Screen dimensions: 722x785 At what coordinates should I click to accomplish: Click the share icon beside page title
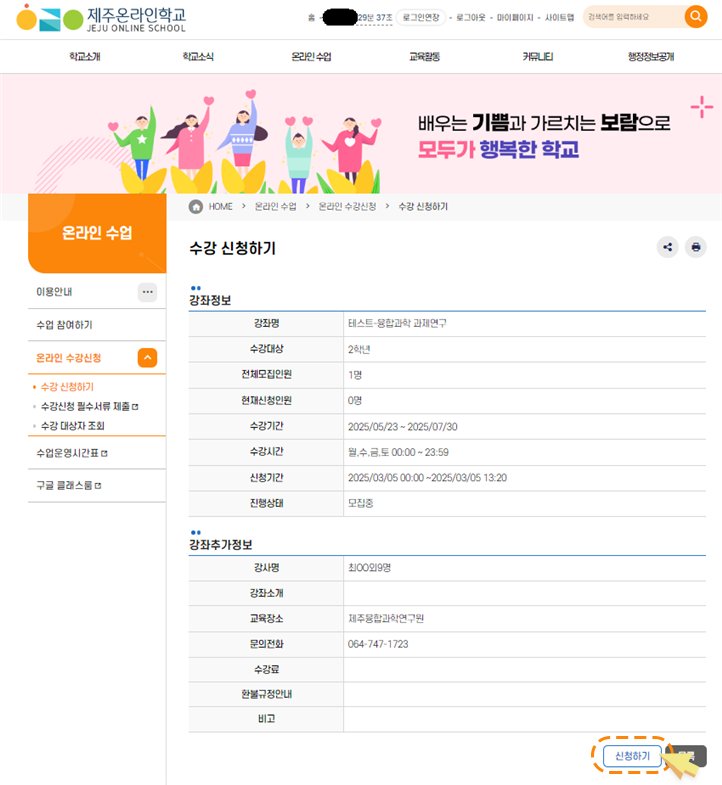click(667, 247)
